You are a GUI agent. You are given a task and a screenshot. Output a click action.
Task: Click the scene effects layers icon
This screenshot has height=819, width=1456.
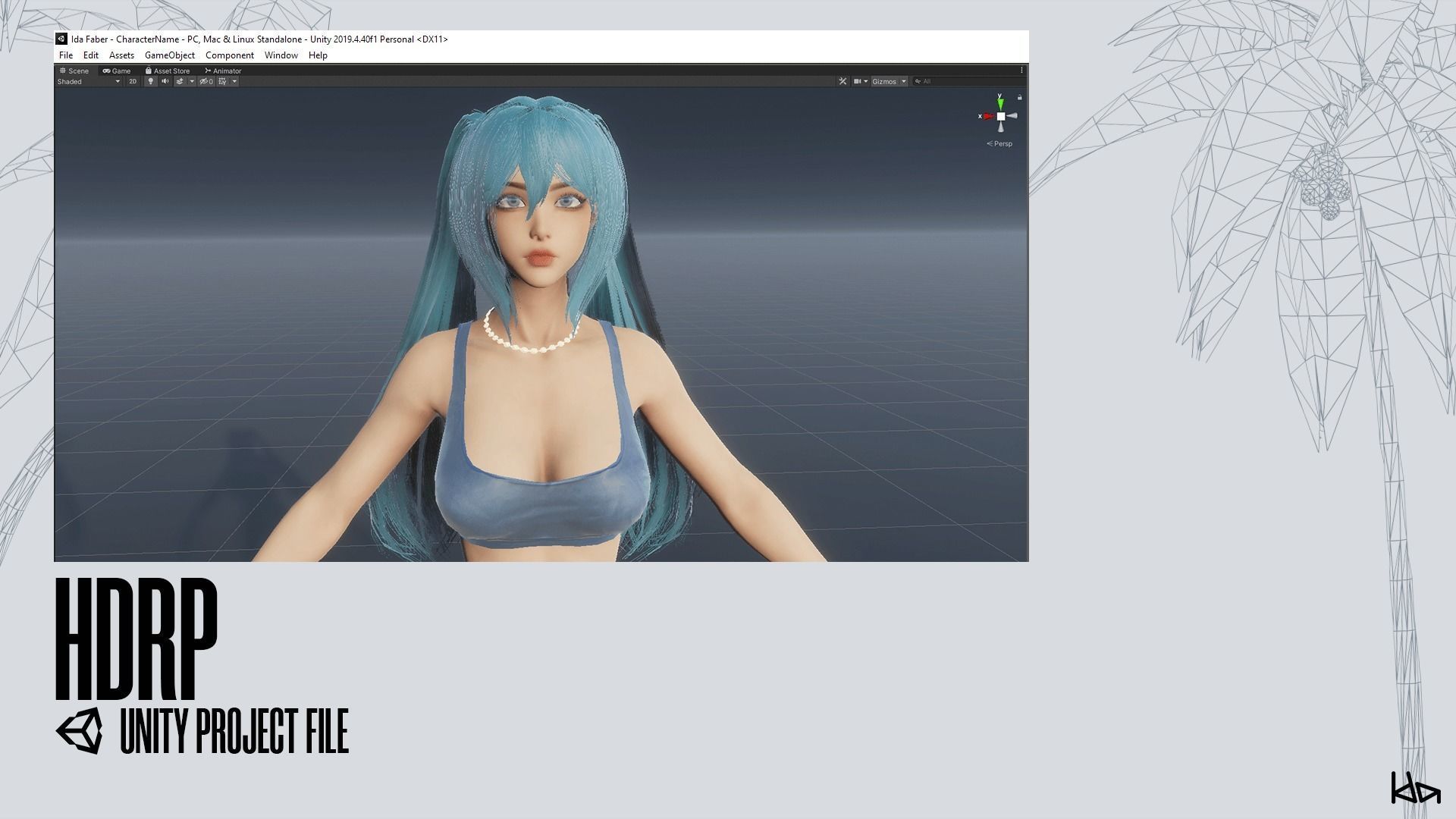click(x=180, y=82)
